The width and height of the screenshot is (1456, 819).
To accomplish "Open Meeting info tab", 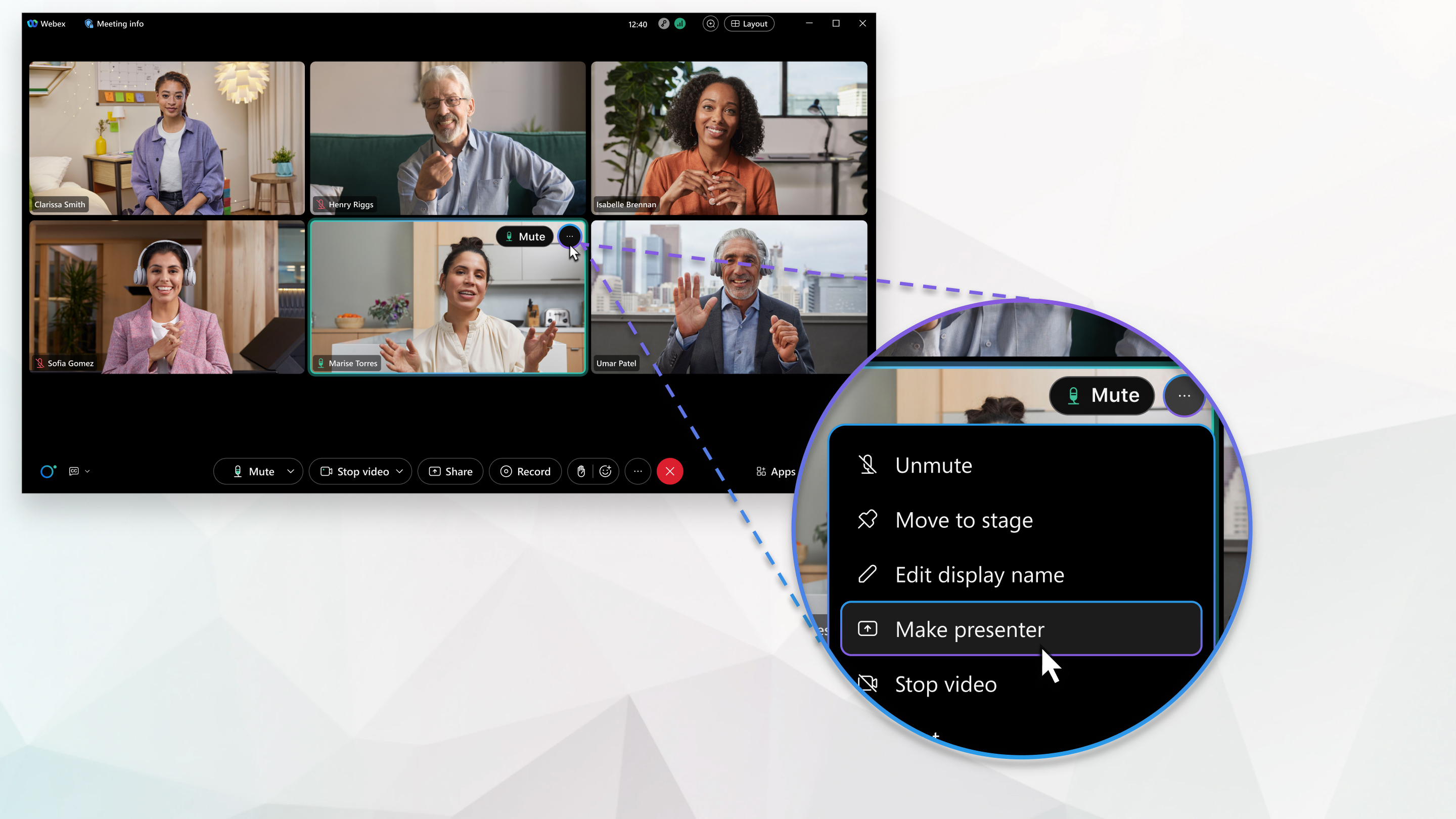I will coord(113,23).
